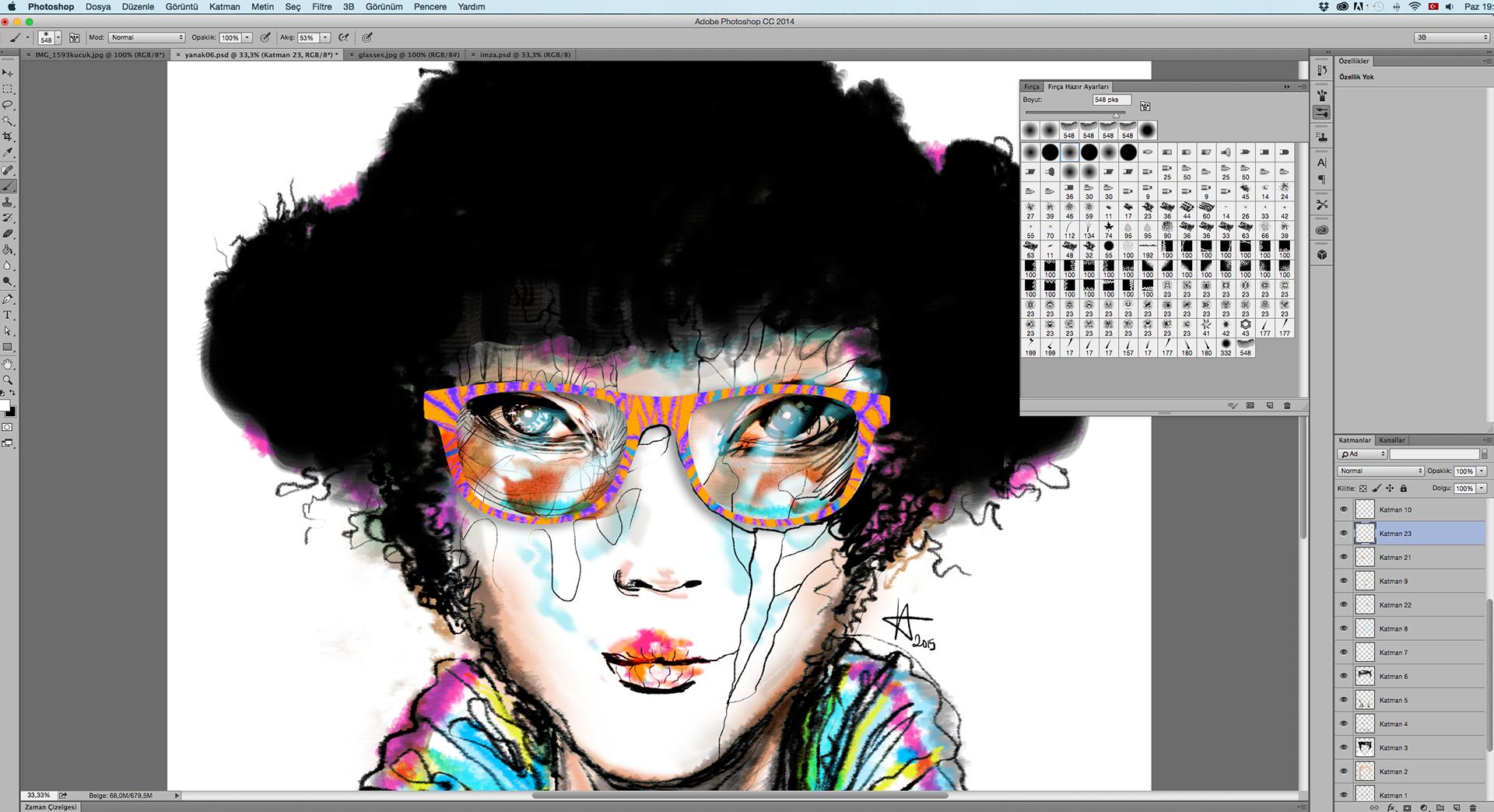Screen dimensions: 1494x812
Task: Open brush preset picker dropdown arrow
Action: coord(58,38)
